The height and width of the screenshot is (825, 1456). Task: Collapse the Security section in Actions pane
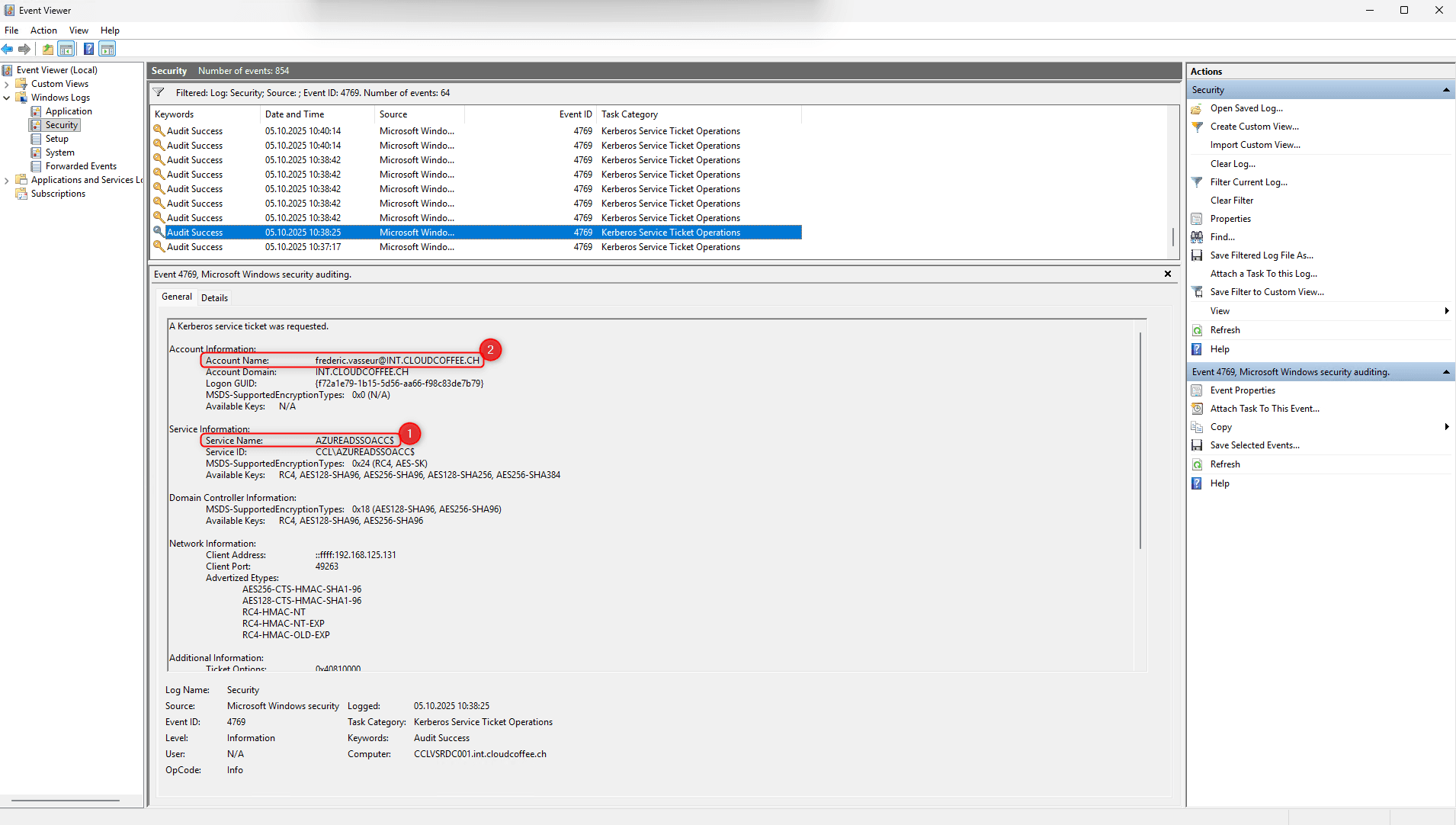point(1446,90)
